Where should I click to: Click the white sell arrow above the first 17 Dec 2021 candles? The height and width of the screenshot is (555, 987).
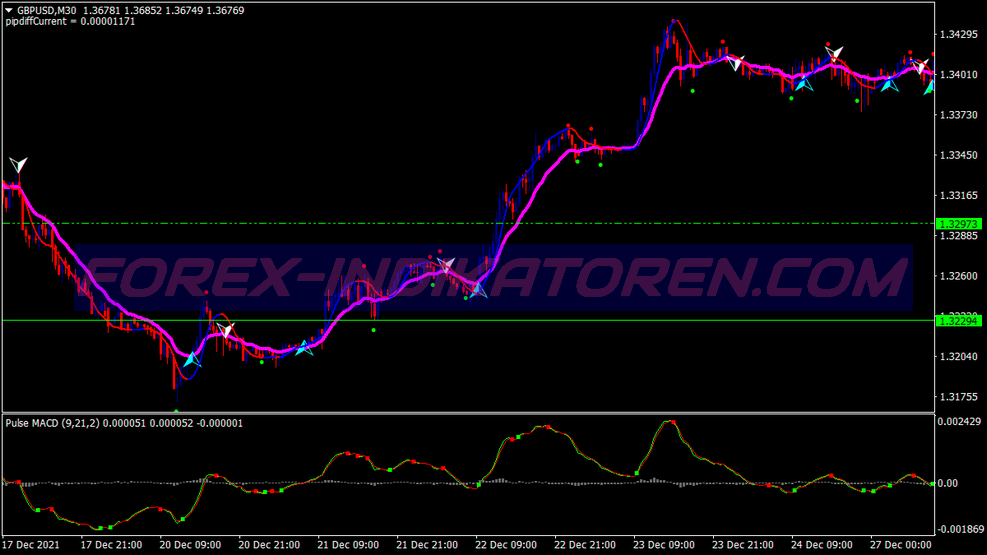tap(18, 165)
